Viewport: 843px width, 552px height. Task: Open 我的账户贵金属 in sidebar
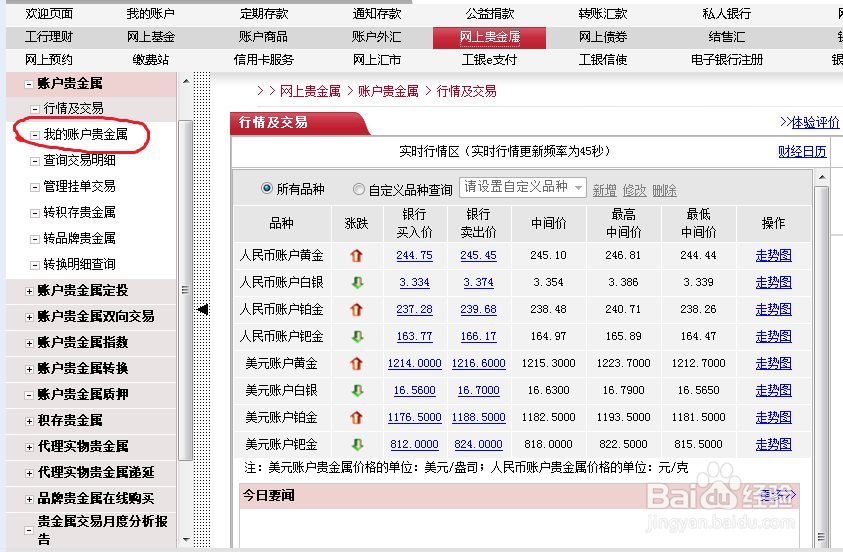coord(85,134)
